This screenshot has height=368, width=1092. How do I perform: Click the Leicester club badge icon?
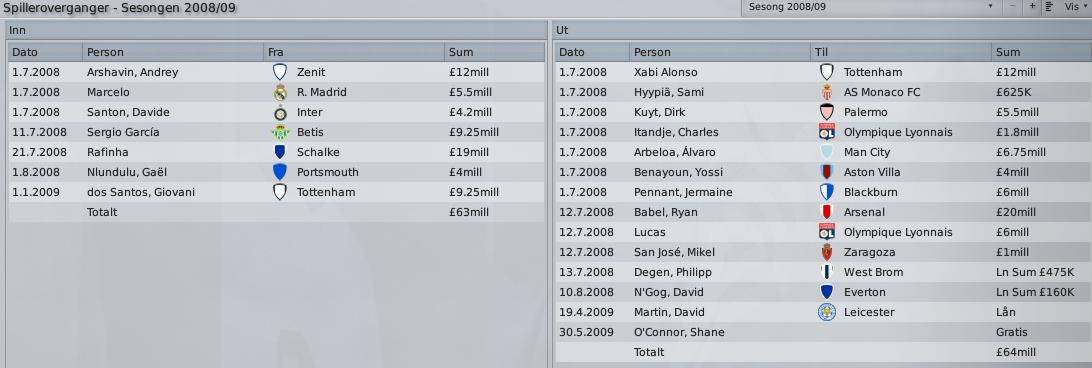point(827,312)
